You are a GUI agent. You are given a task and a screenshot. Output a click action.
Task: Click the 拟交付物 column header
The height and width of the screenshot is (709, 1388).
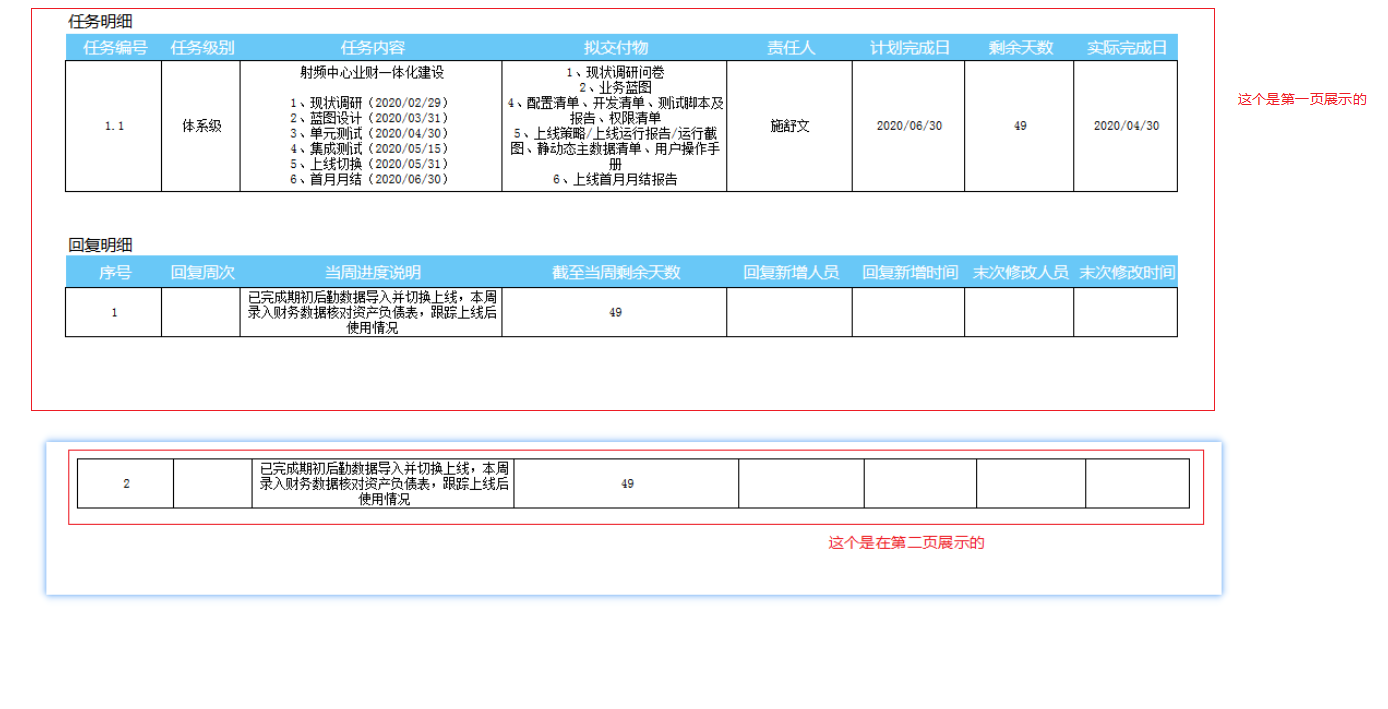pos(616,48)
